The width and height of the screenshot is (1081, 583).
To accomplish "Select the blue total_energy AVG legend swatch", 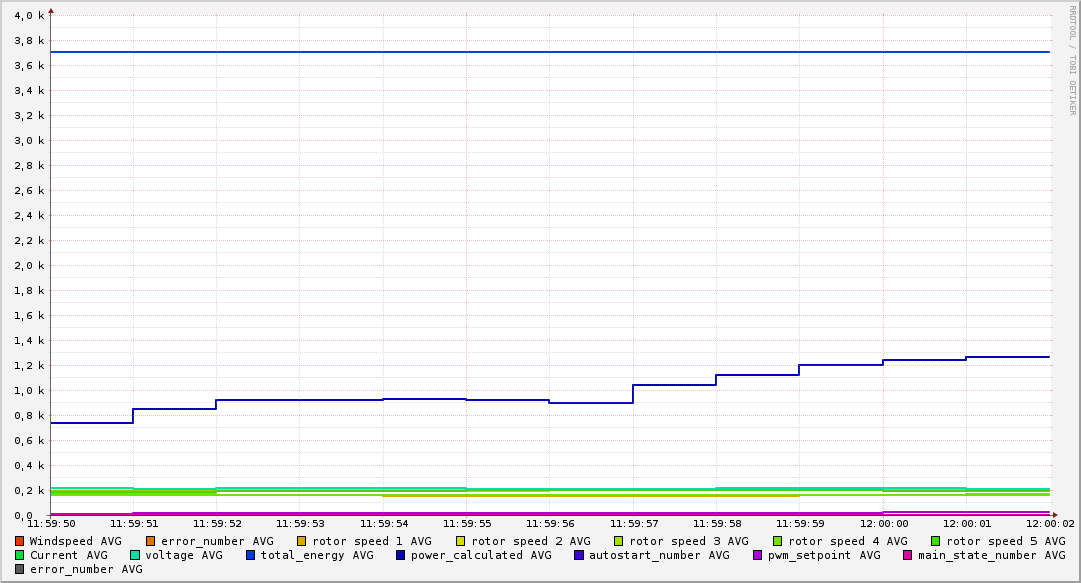I will [250, 555].
